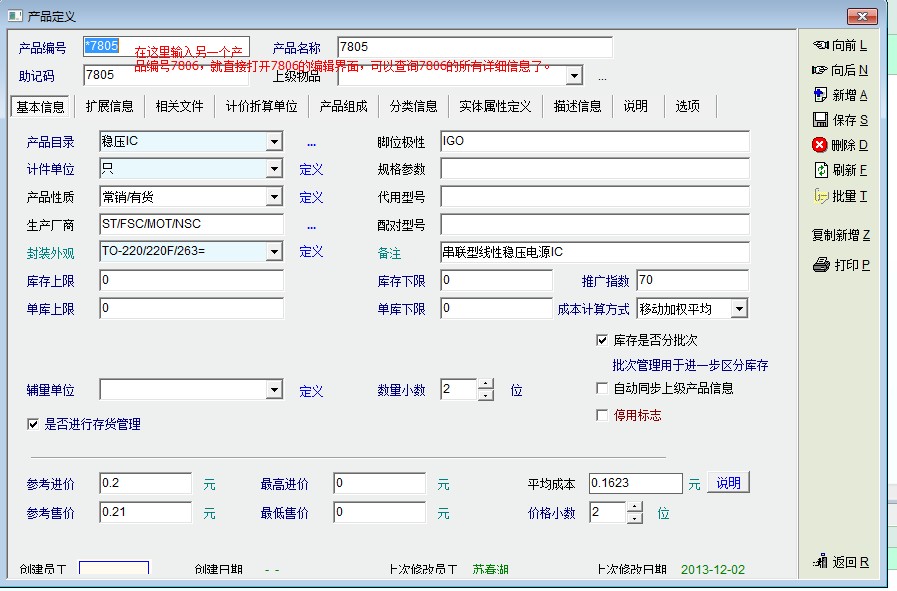Image resolution: width=897 pixels, height=591 pixels.
Task: Open the 产品目录 dropdown
Action: pyautogui.click(x=274, y=142)
